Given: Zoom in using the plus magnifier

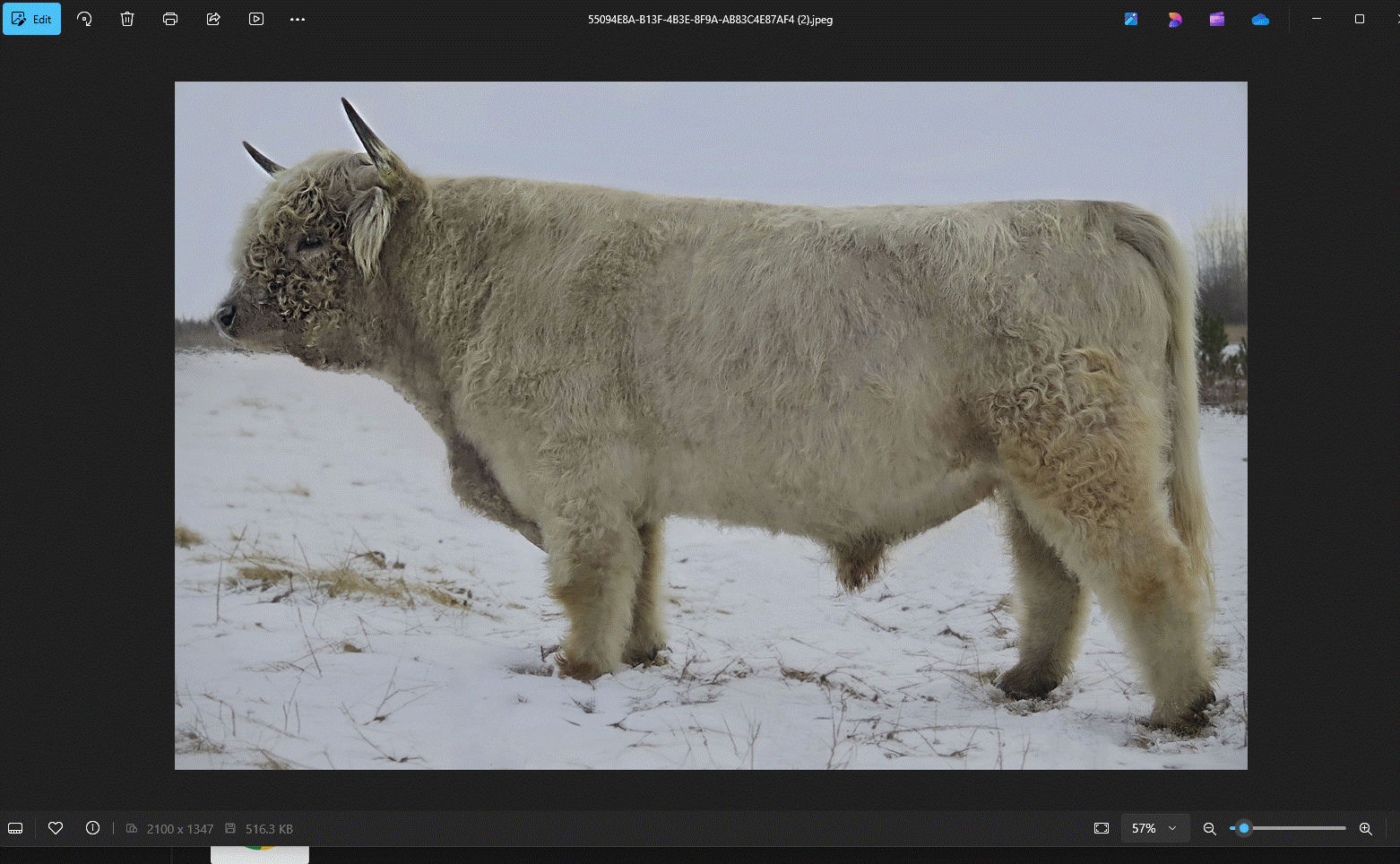Looking at the screenshot, I should 1366,828.
